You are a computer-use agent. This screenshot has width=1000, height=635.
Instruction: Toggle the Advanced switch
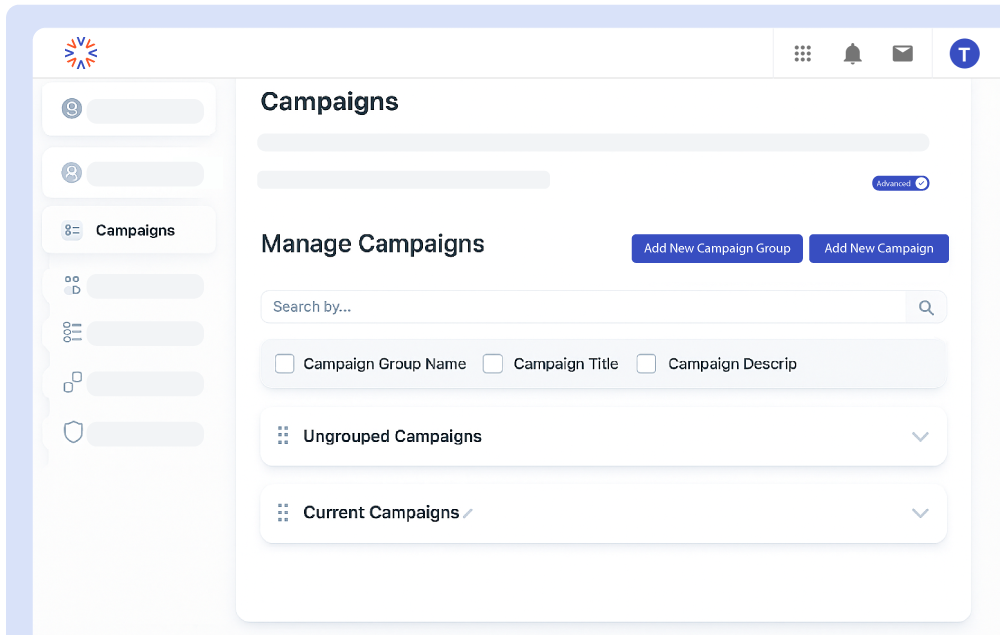(901, 183)
